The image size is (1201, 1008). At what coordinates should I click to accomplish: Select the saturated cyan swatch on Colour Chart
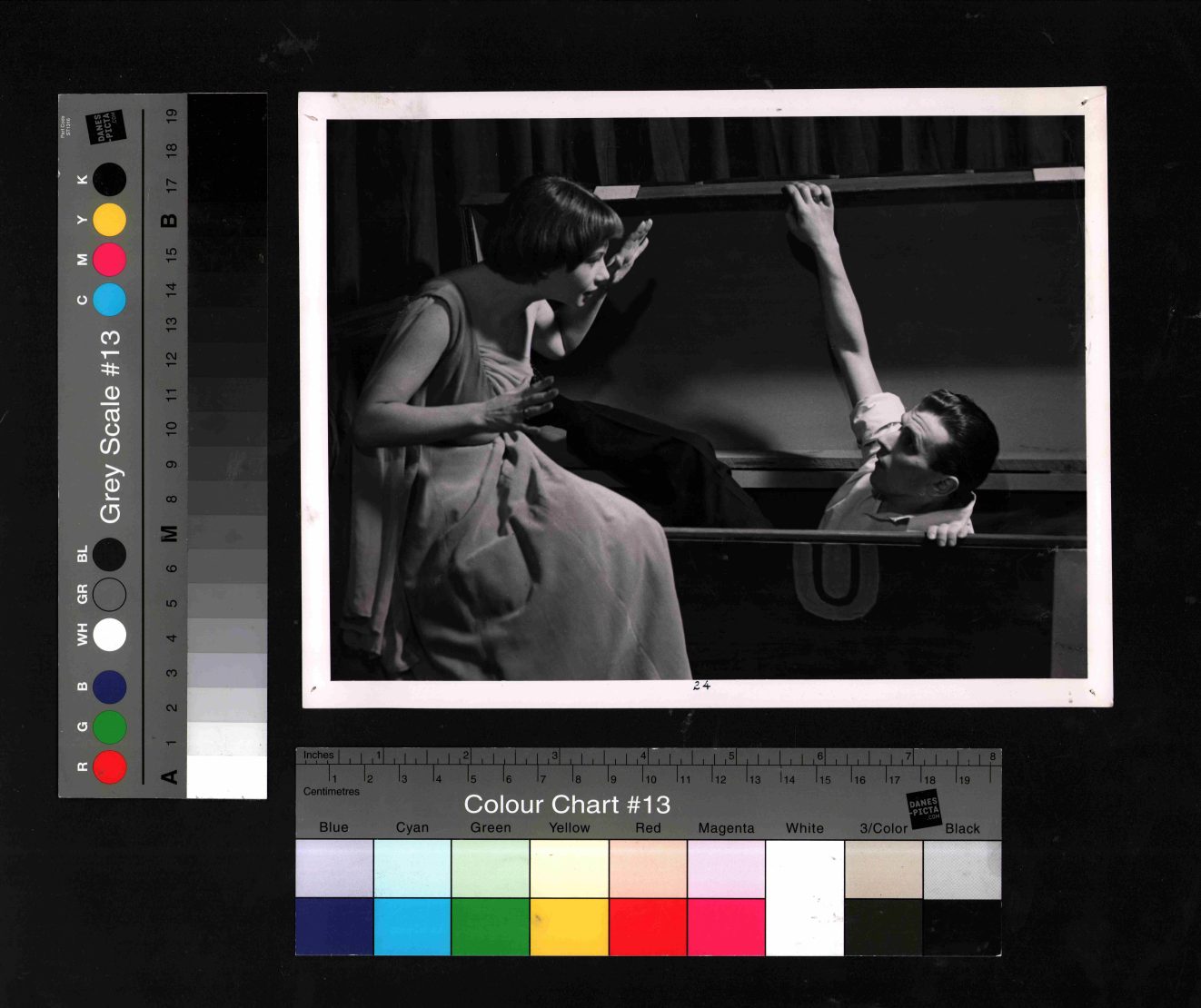pyautogui.click(x=412, y=927)
